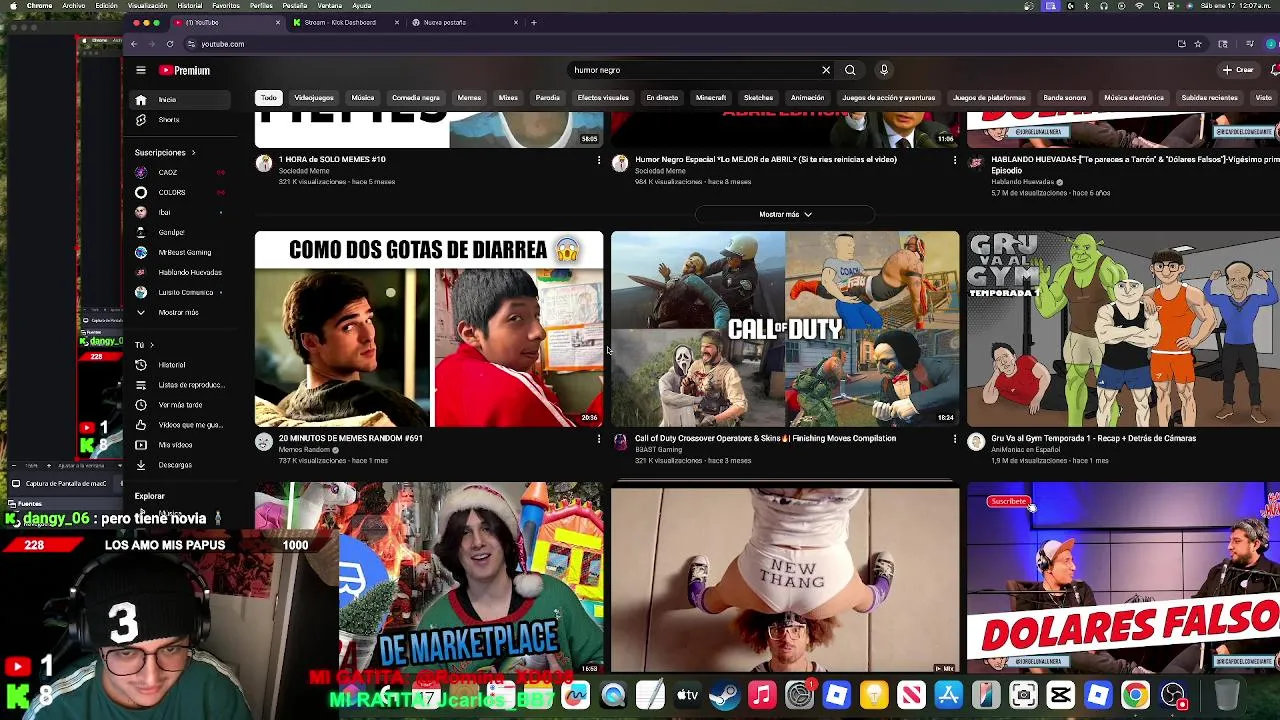Open options for Humor Negro Especial video

click(x=954, y=160)
